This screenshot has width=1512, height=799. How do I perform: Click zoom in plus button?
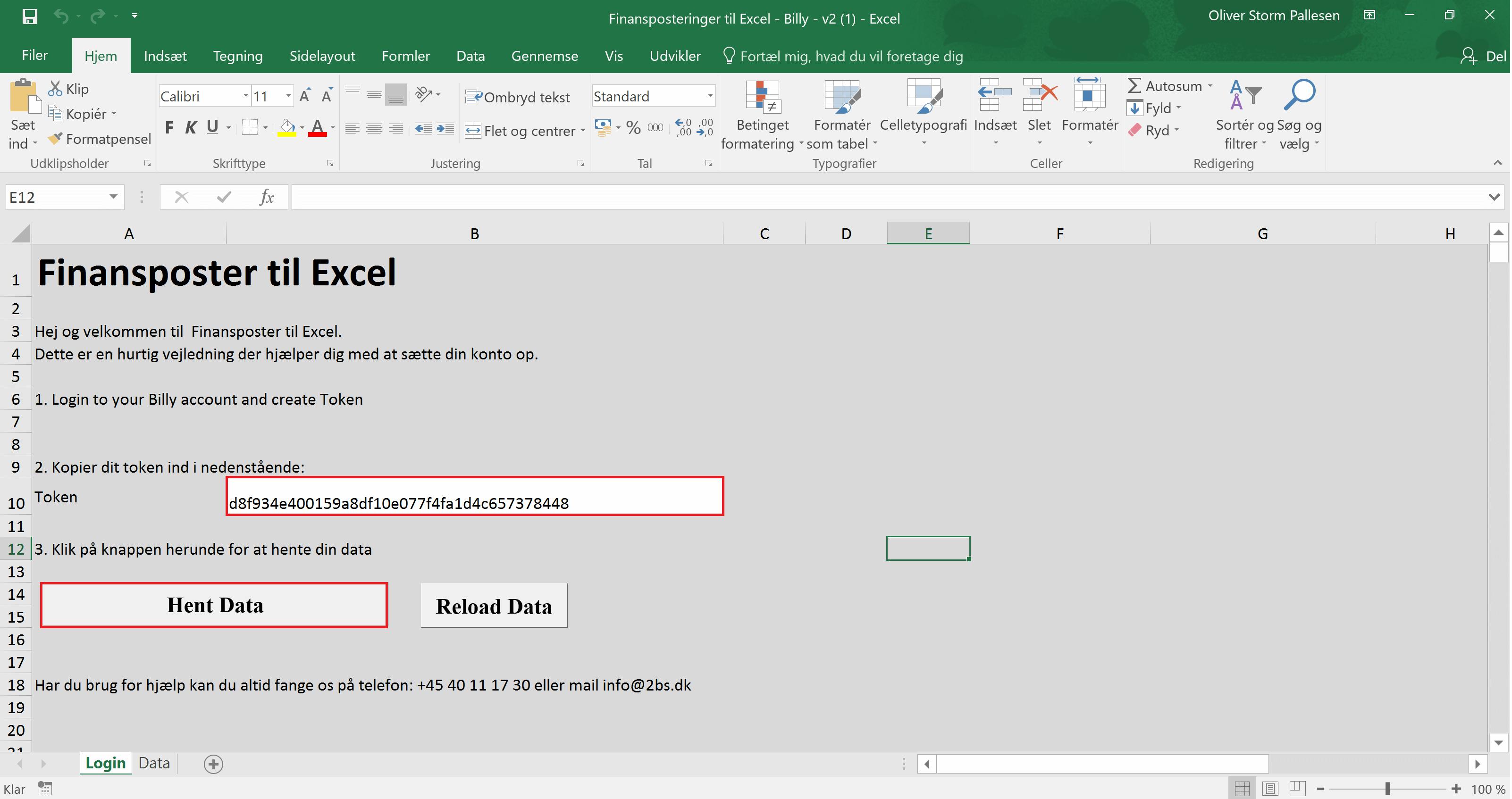1456,789
